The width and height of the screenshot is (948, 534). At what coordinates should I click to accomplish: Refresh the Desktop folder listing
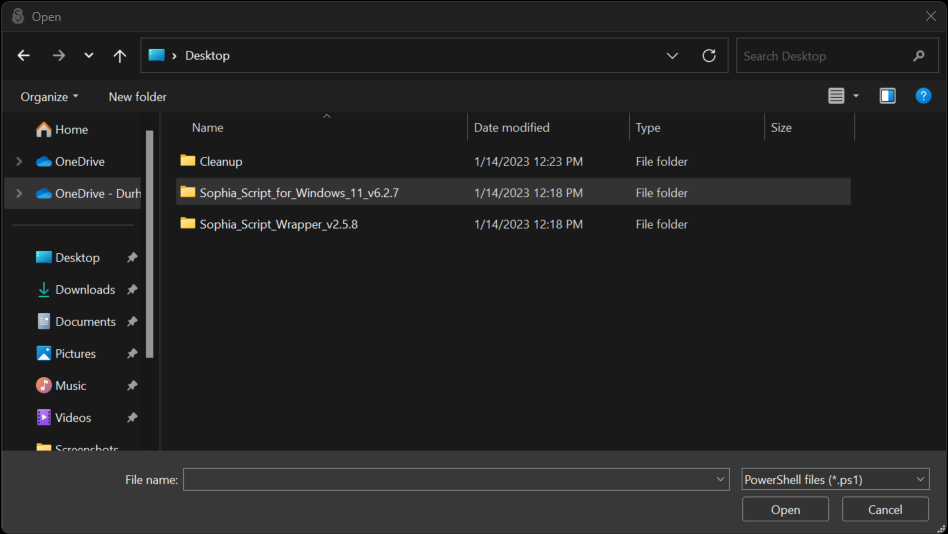[x=709, y=56]
